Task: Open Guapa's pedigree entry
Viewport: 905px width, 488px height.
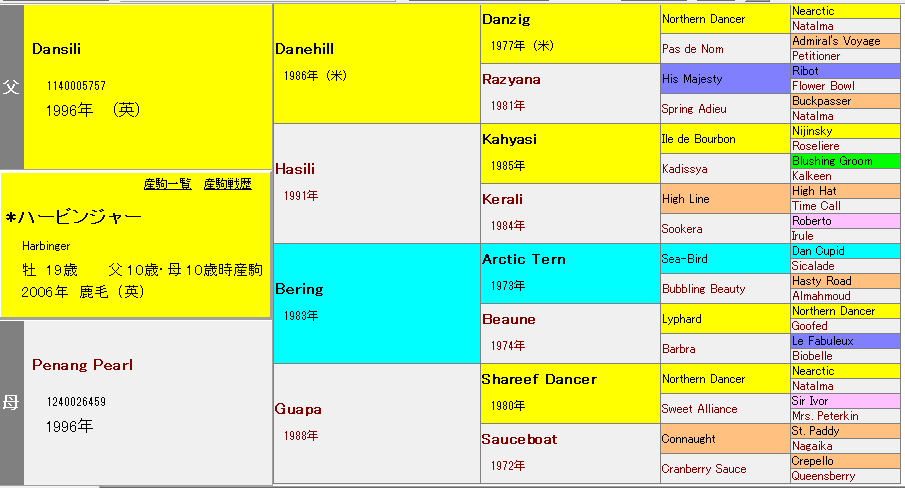Action: tap(297, 409)
